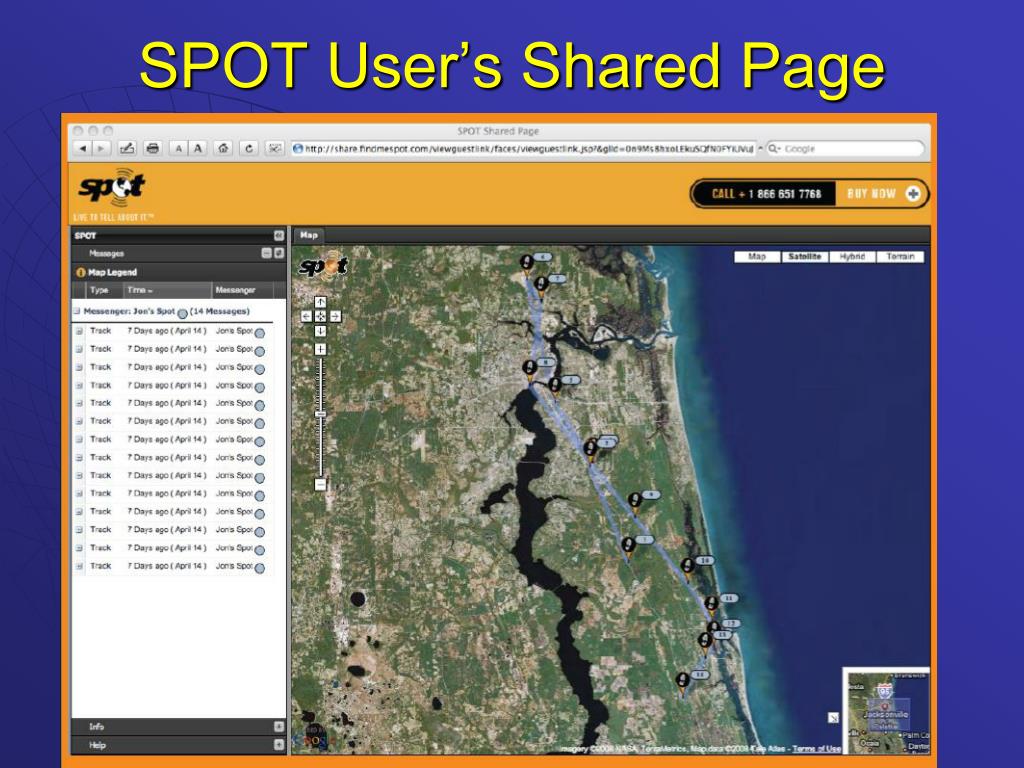Focus the Google search box
The image size is (1024, 768).
(x=846, y=149)
